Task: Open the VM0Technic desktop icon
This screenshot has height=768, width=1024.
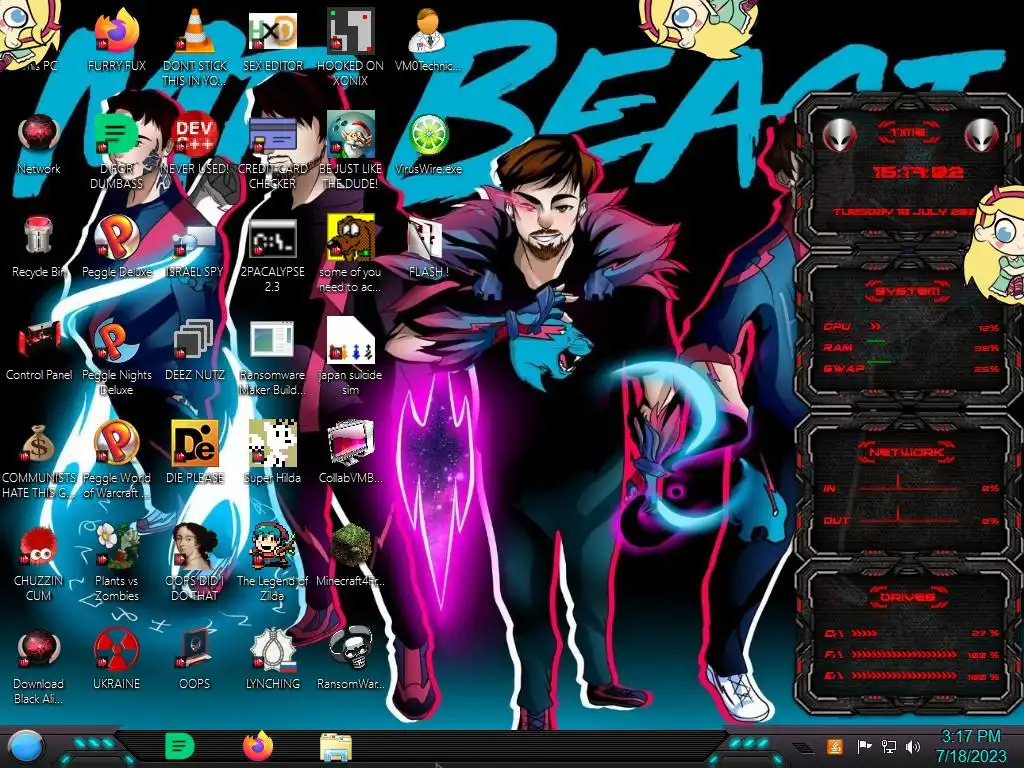Action: 428,33
